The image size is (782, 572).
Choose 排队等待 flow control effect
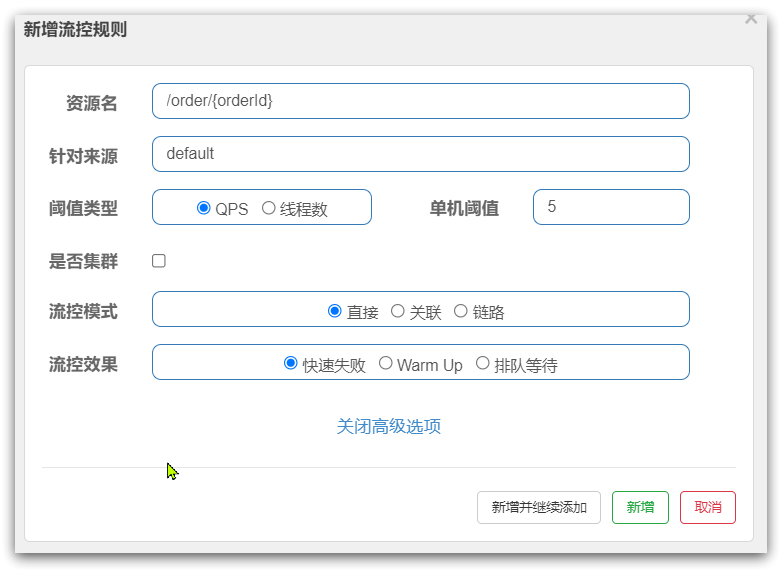click(482, 363)
